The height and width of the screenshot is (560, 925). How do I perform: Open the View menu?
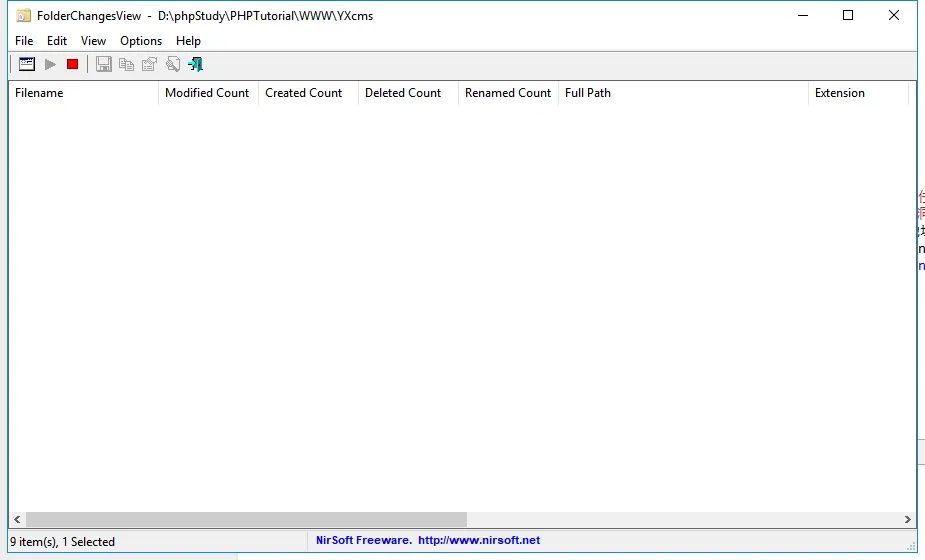[93, 41]
